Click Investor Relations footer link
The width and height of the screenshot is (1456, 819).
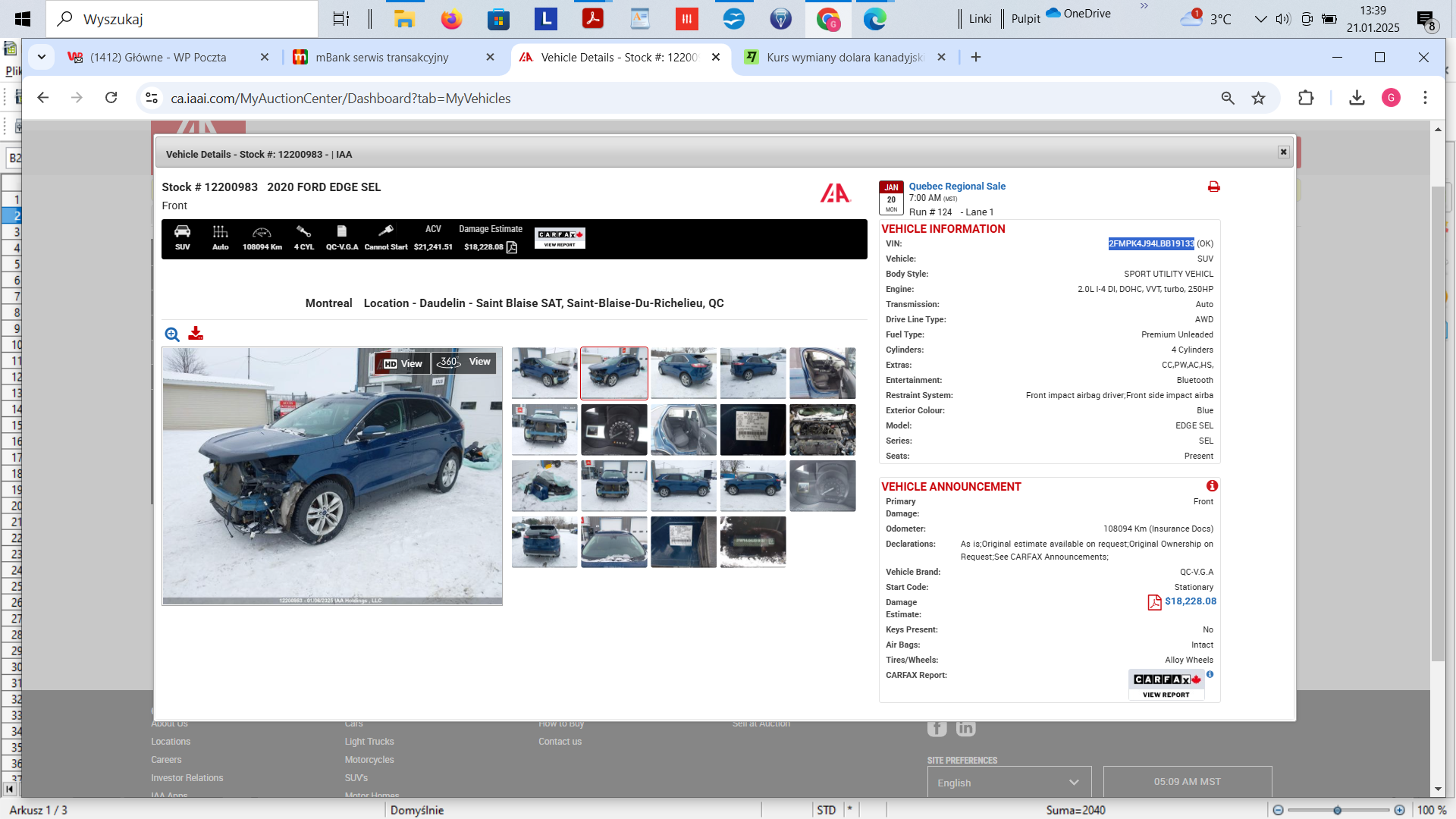click(x=187, y=778)
